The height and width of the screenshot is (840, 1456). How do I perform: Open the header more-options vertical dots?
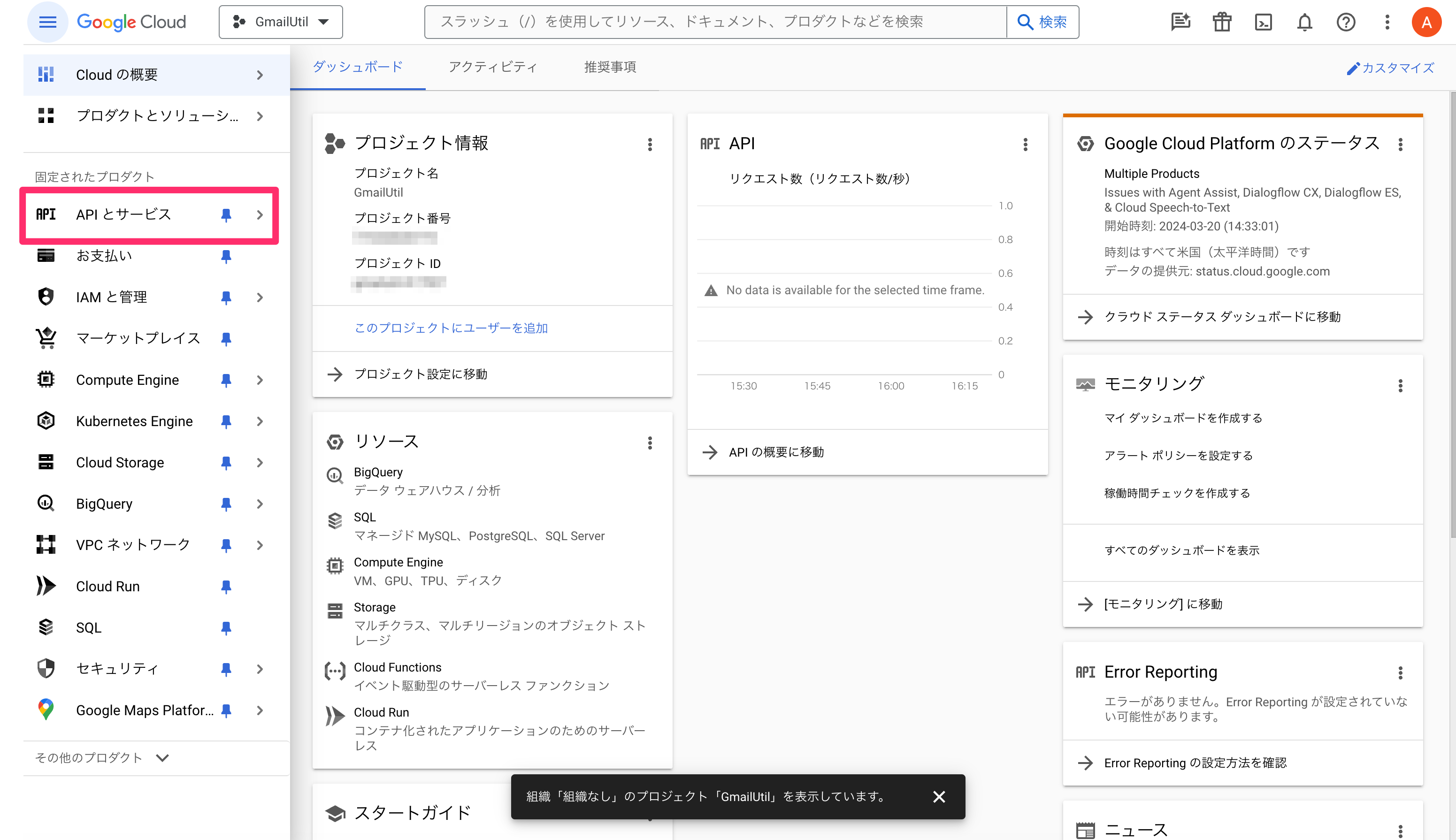pos(1387,22)
